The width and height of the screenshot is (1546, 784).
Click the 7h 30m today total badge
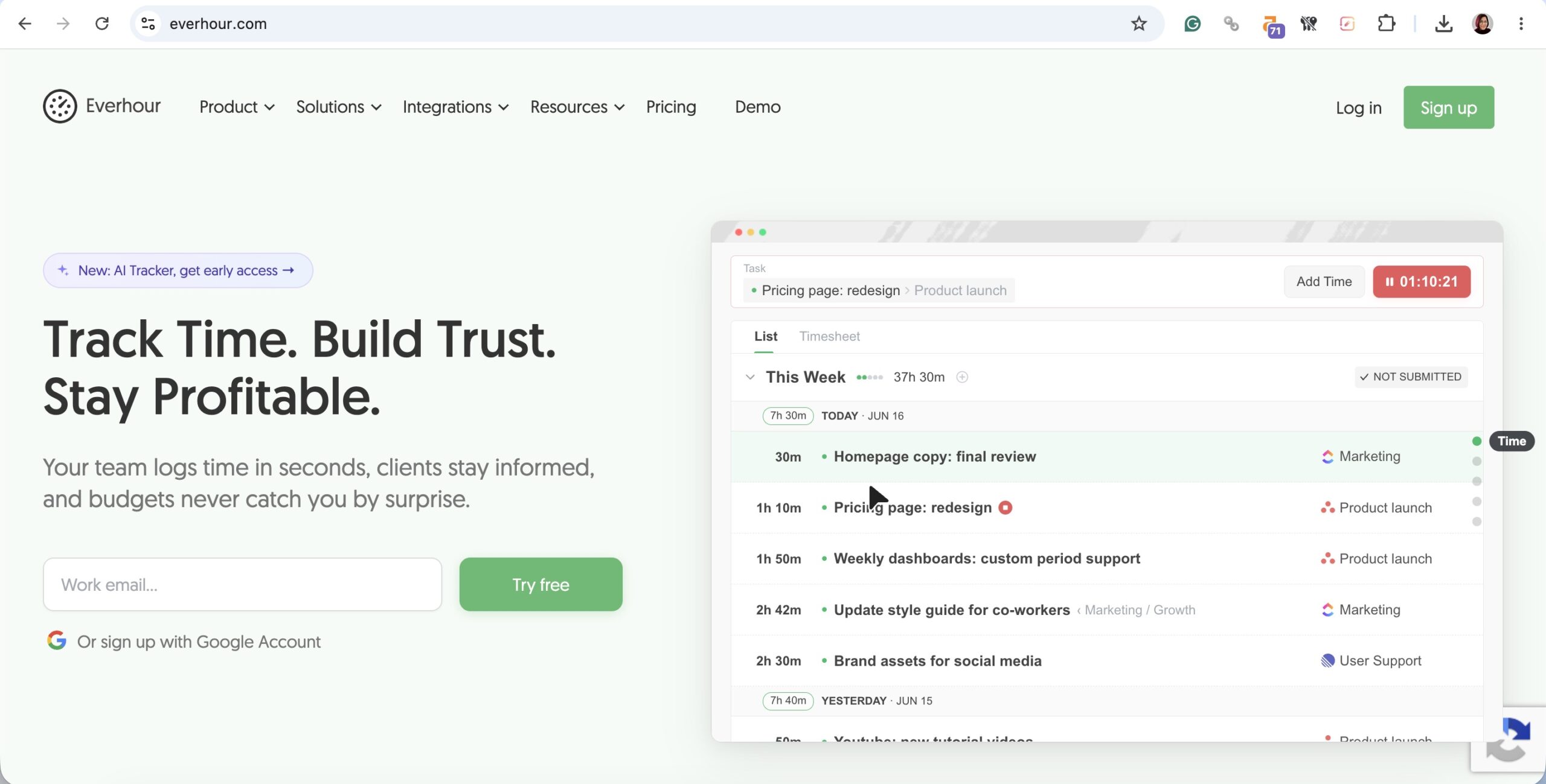[x=788, y=416]
